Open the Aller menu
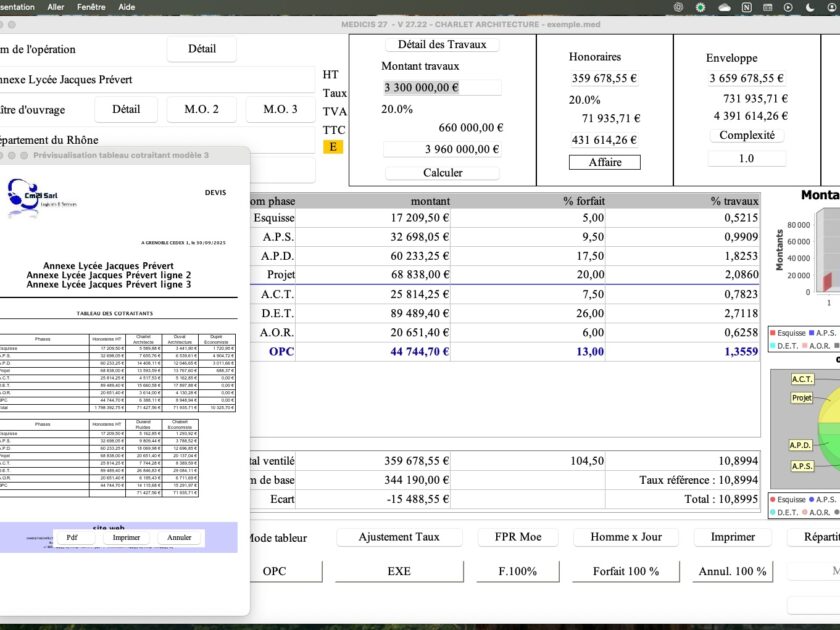 tap(56, 7)
